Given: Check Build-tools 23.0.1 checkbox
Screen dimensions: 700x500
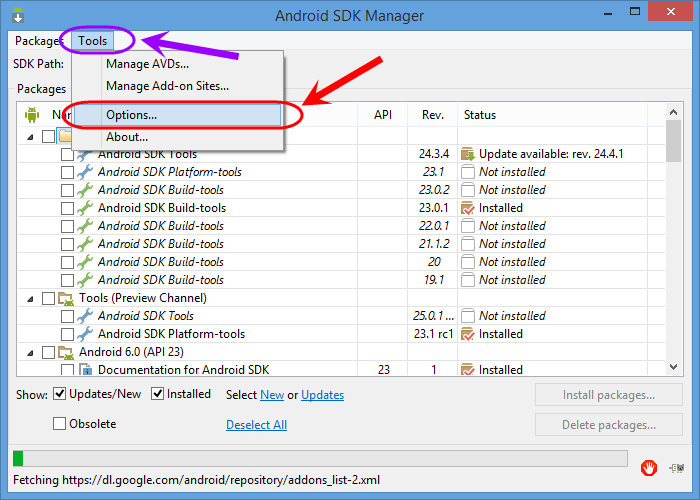Looking at the screenshot, I should [67, 208].
